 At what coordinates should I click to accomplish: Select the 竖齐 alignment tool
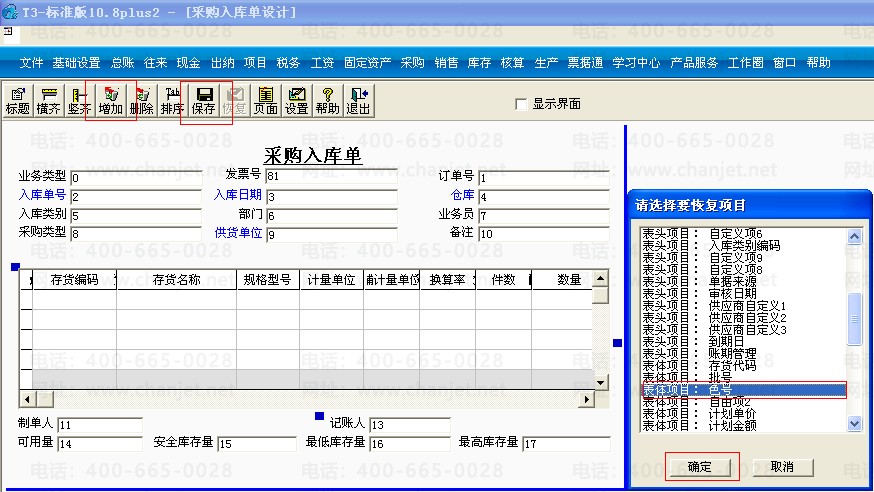pos(79,101)
